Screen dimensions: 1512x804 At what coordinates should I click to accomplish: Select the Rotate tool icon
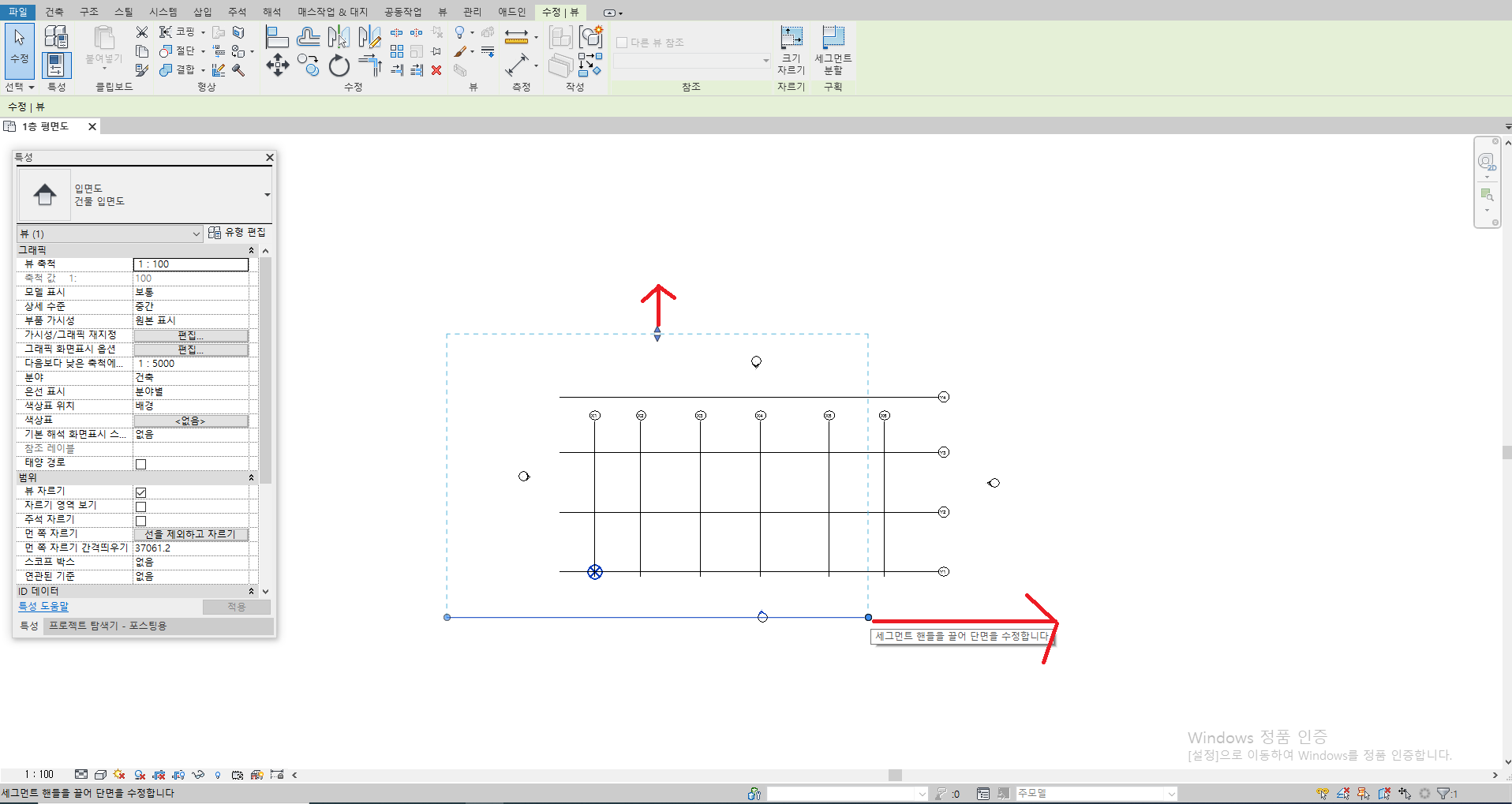(x=339, y=65)
